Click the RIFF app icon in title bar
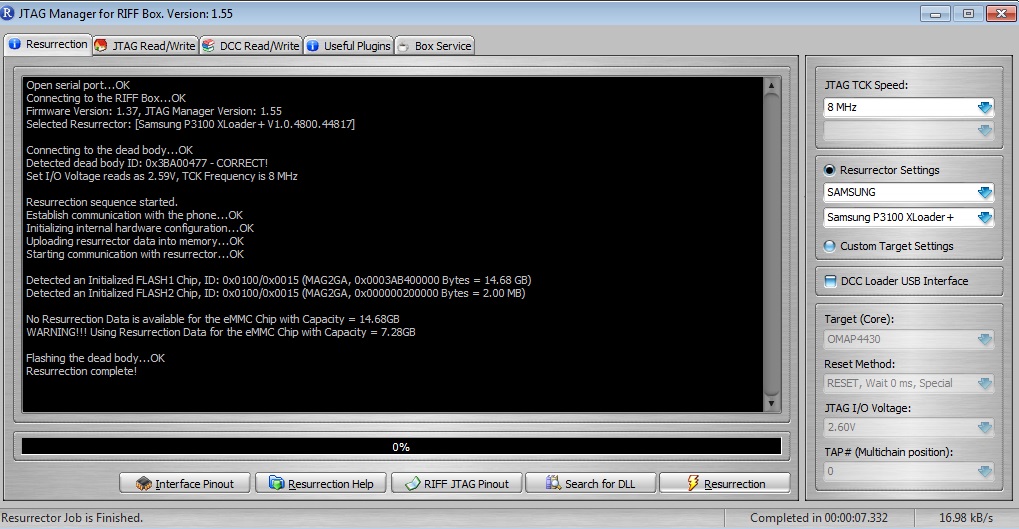 pos(7,13)
